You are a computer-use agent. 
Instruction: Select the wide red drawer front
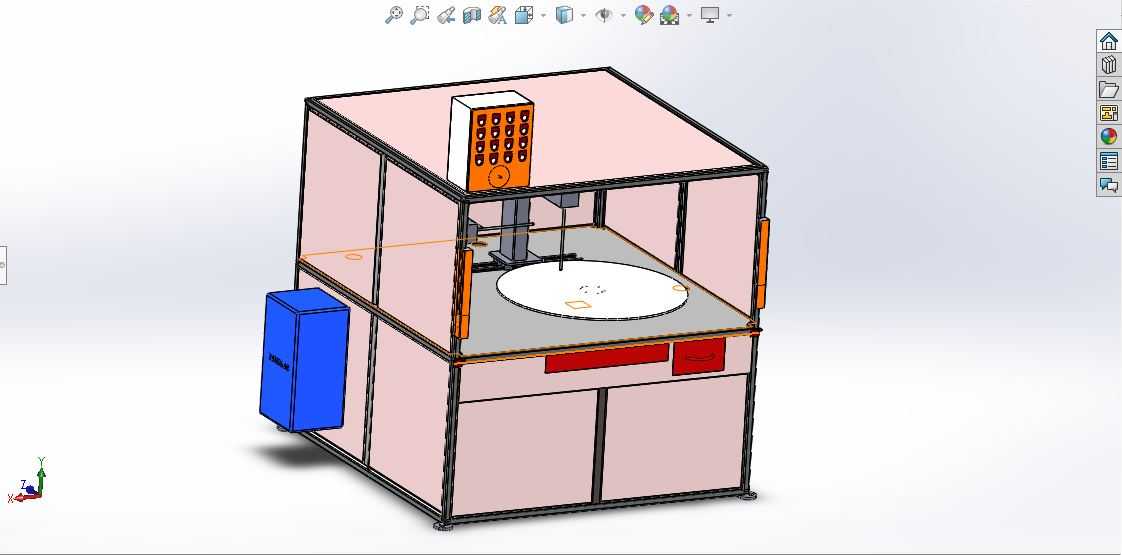coord(607,358)
